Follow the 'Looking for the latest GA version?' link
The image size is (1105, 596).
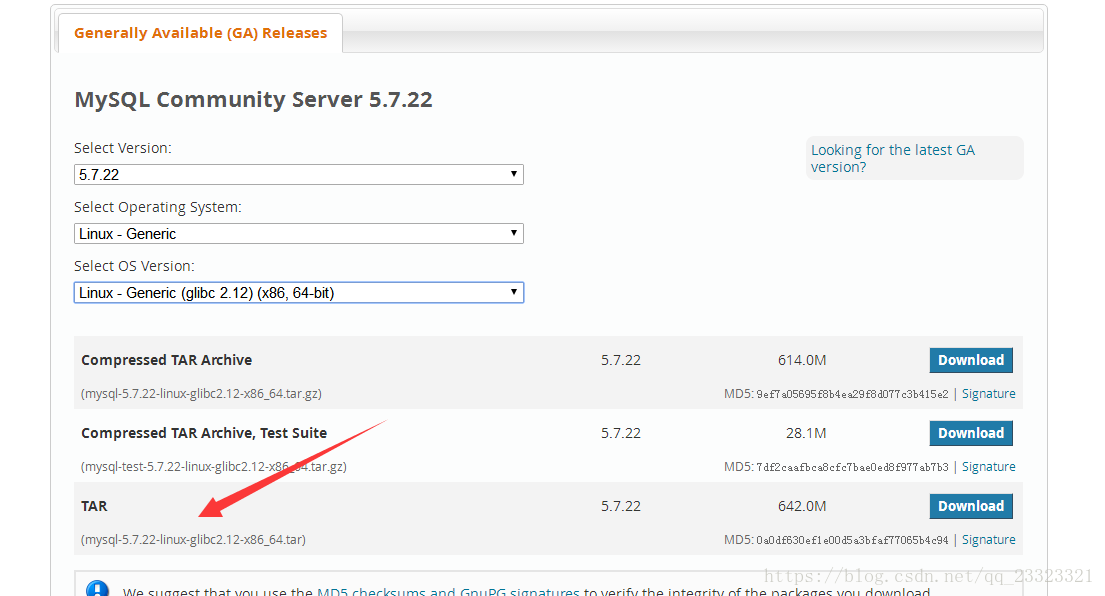892,159
